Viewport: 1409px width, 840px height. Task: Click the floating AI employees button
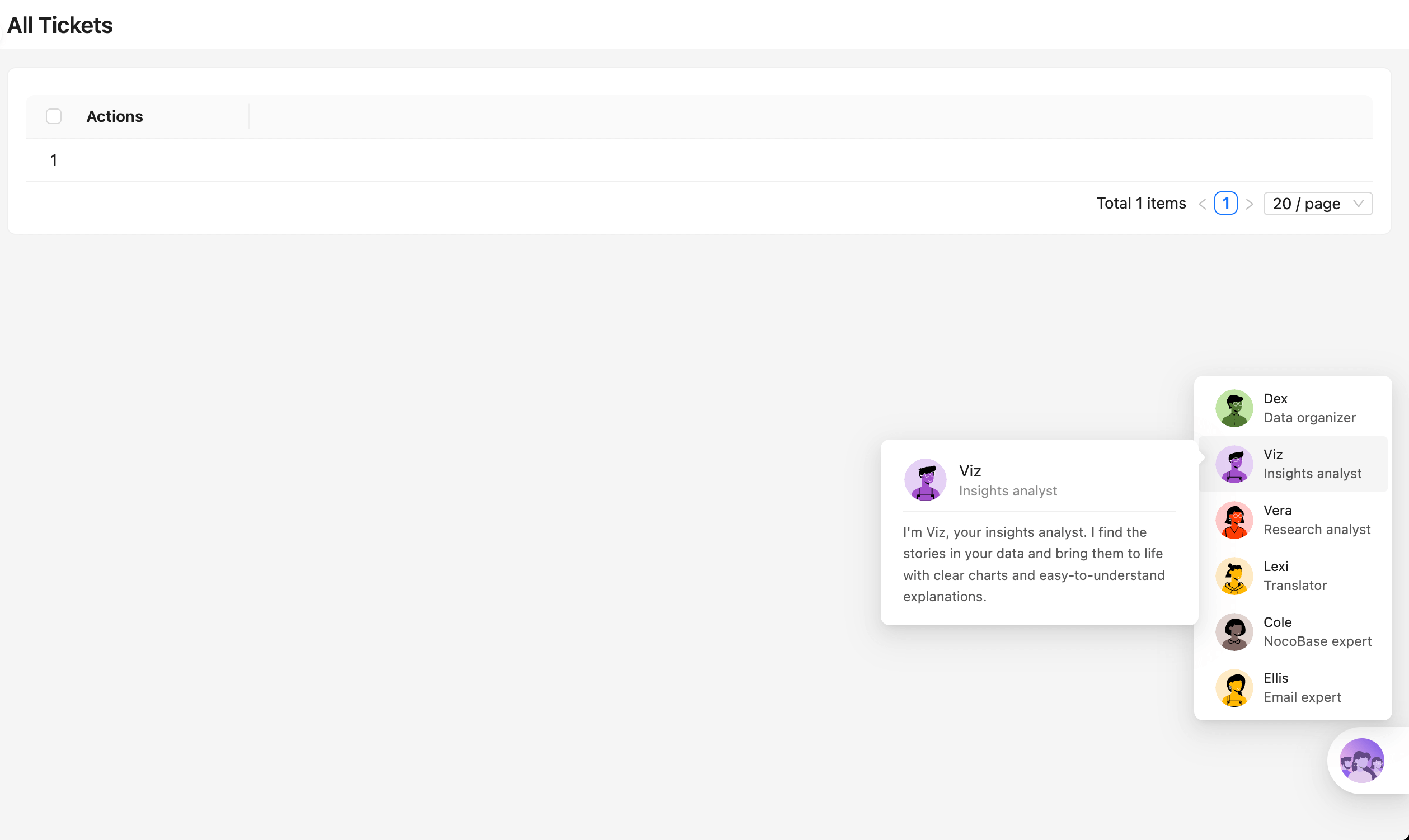(x=1361, y=760)
